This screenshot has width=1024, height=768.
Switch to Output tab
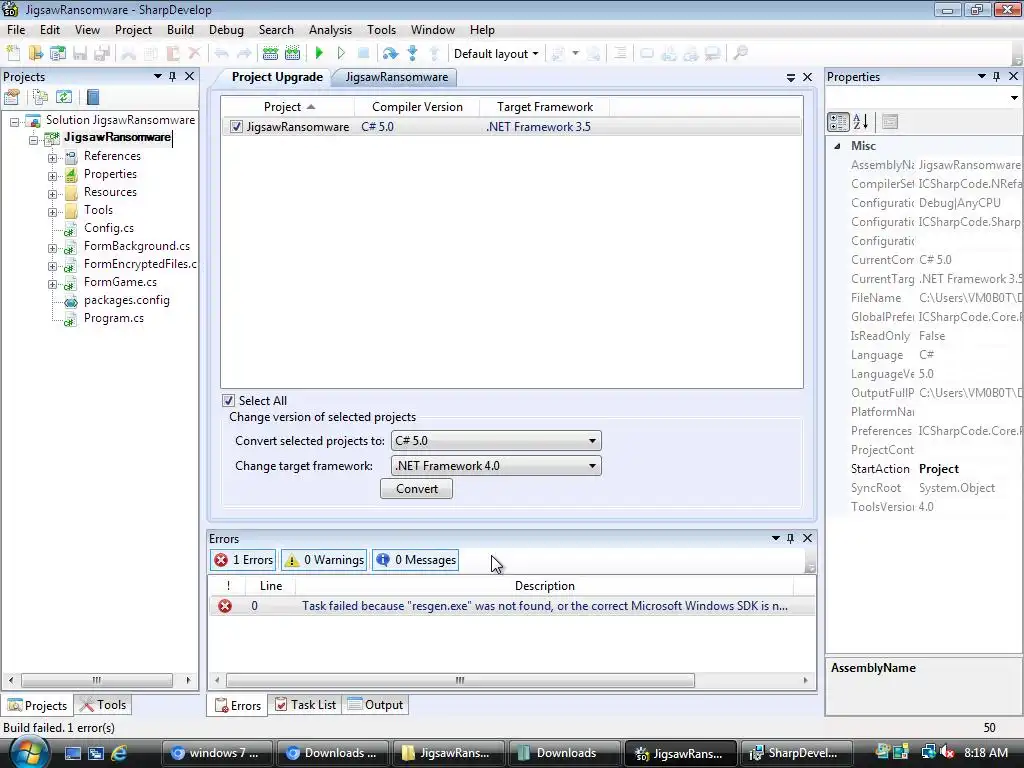376,705
